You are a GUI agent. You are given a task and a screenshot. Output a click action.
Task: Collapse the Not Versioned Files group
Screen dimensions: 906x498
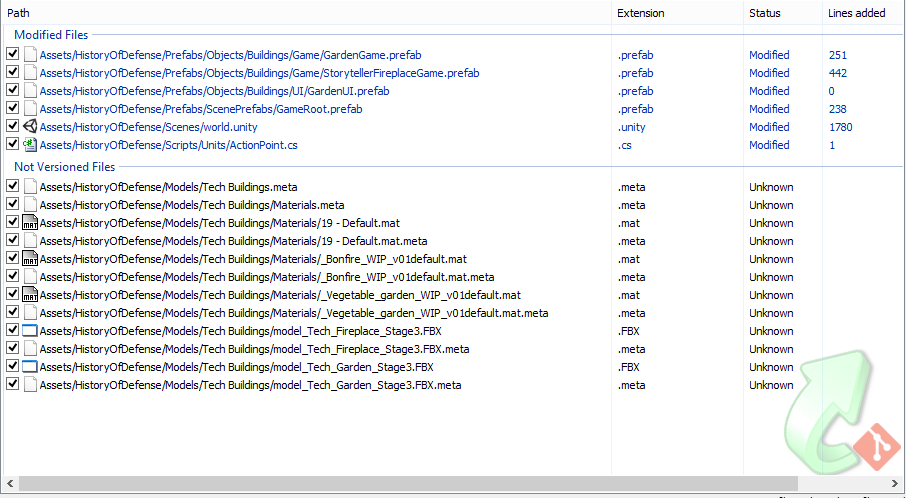64,167
